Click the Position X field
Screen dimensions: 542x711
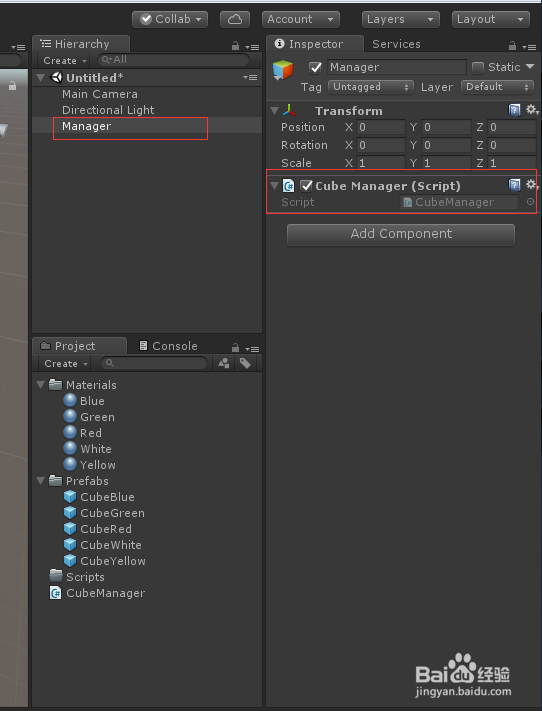(x=381, y=127)
